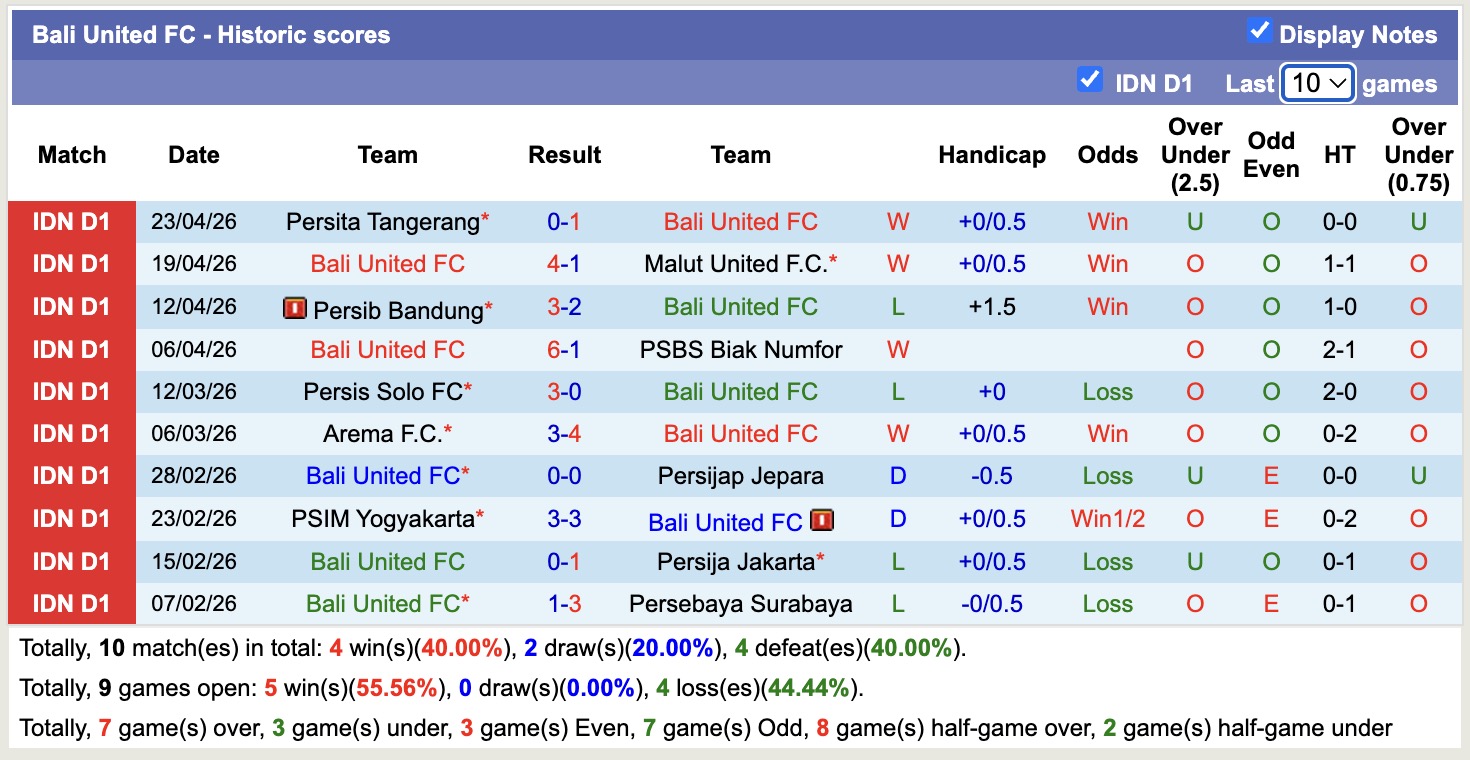Uncheck the IDN D1 league filter checkbox
This screenshot has height=760, width=1470.
pyautogui.click(x=1089, y=80)
